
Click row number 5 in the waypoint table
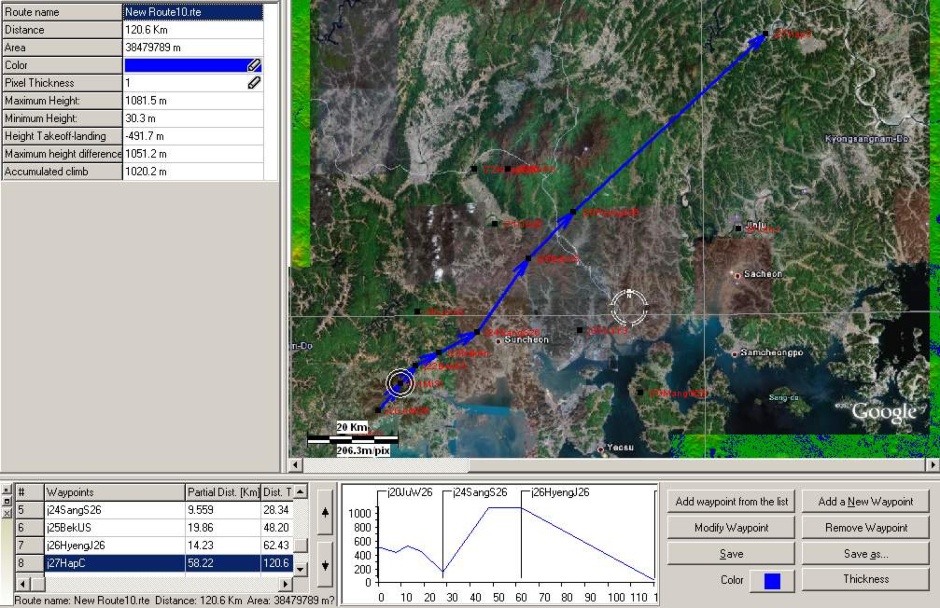29,510
